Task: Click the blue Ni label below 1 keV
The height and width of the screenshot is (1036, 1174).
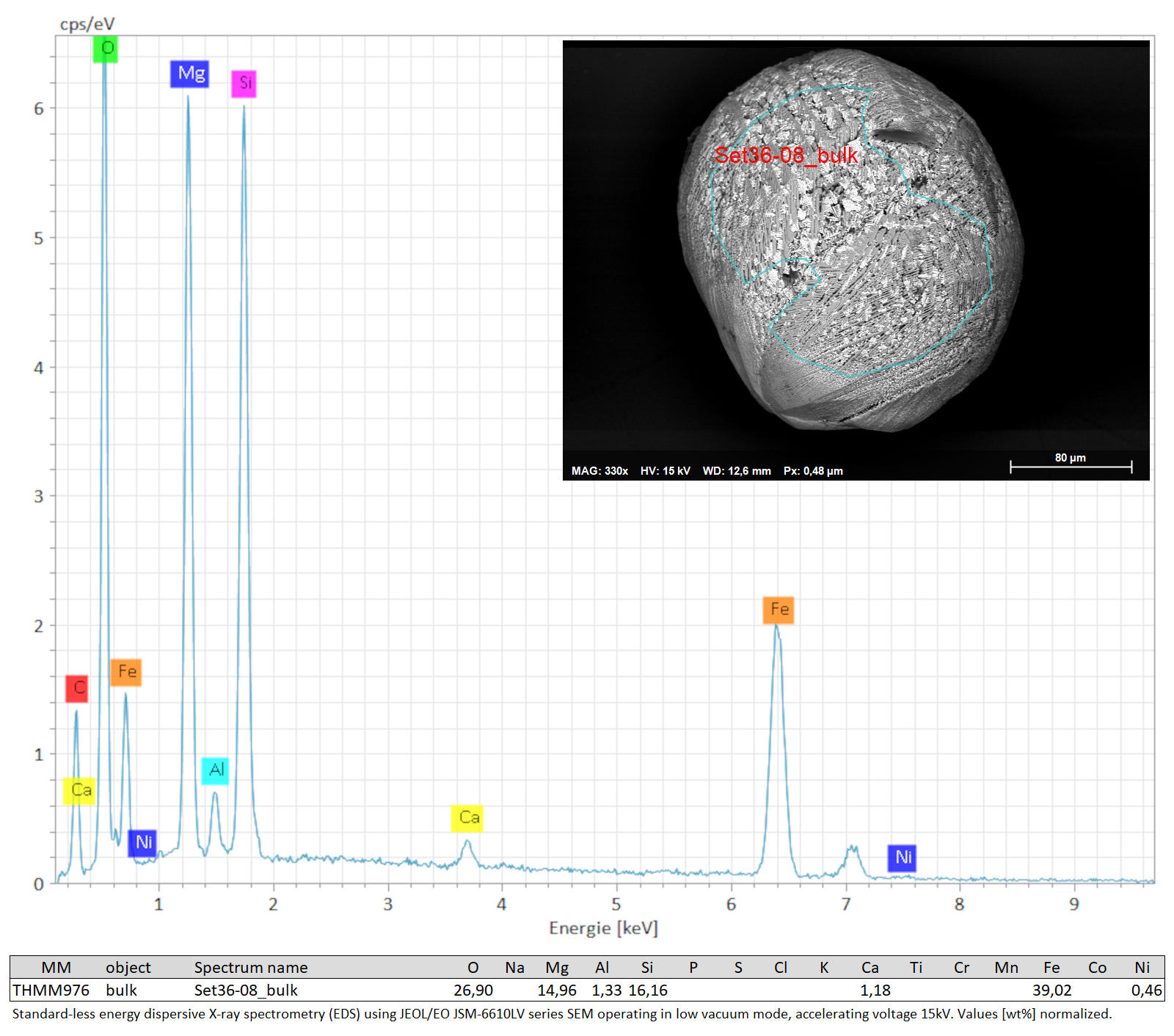Action: (x=142, y=842)
